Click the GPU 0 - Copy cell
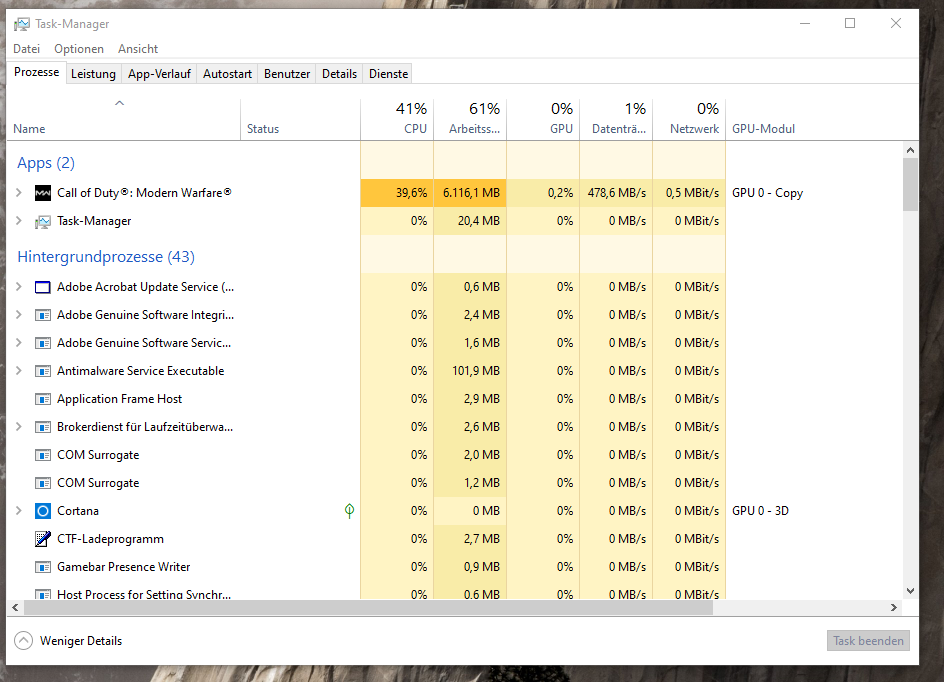Viewport: 944px width, 682px height. [x=768, y=193]
